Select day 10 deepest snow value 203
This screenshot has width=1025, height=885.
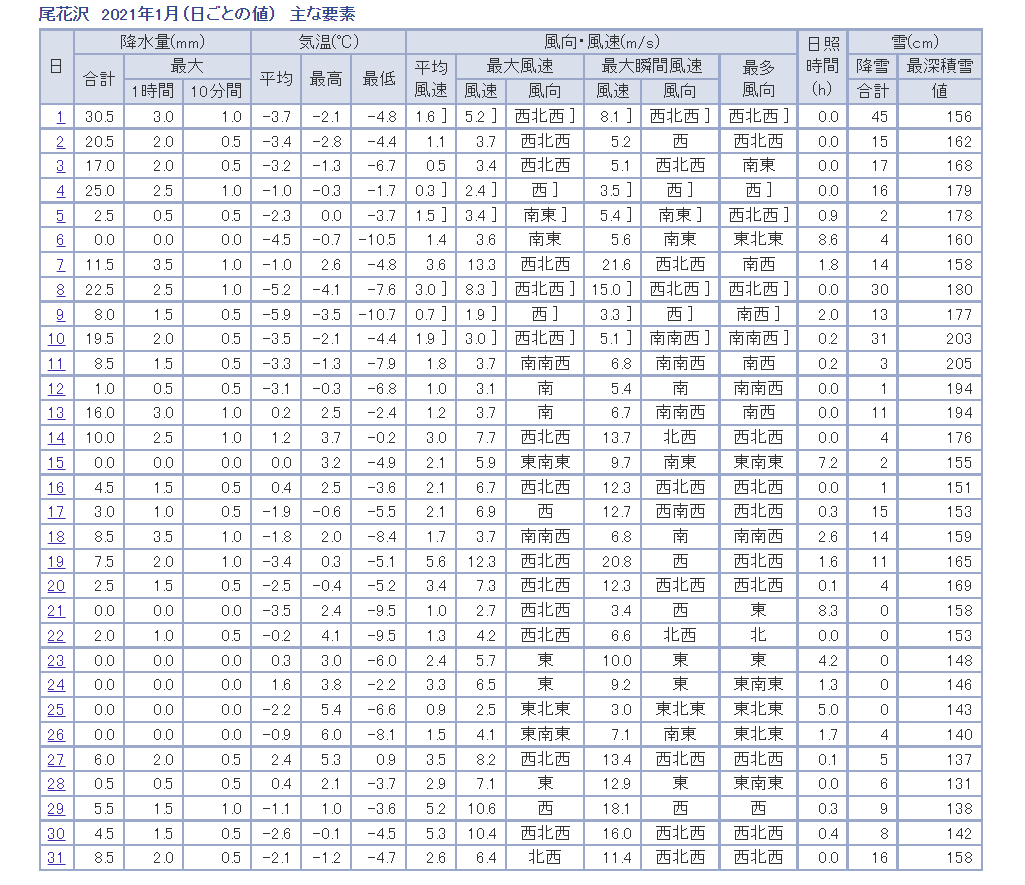point(959,339)
